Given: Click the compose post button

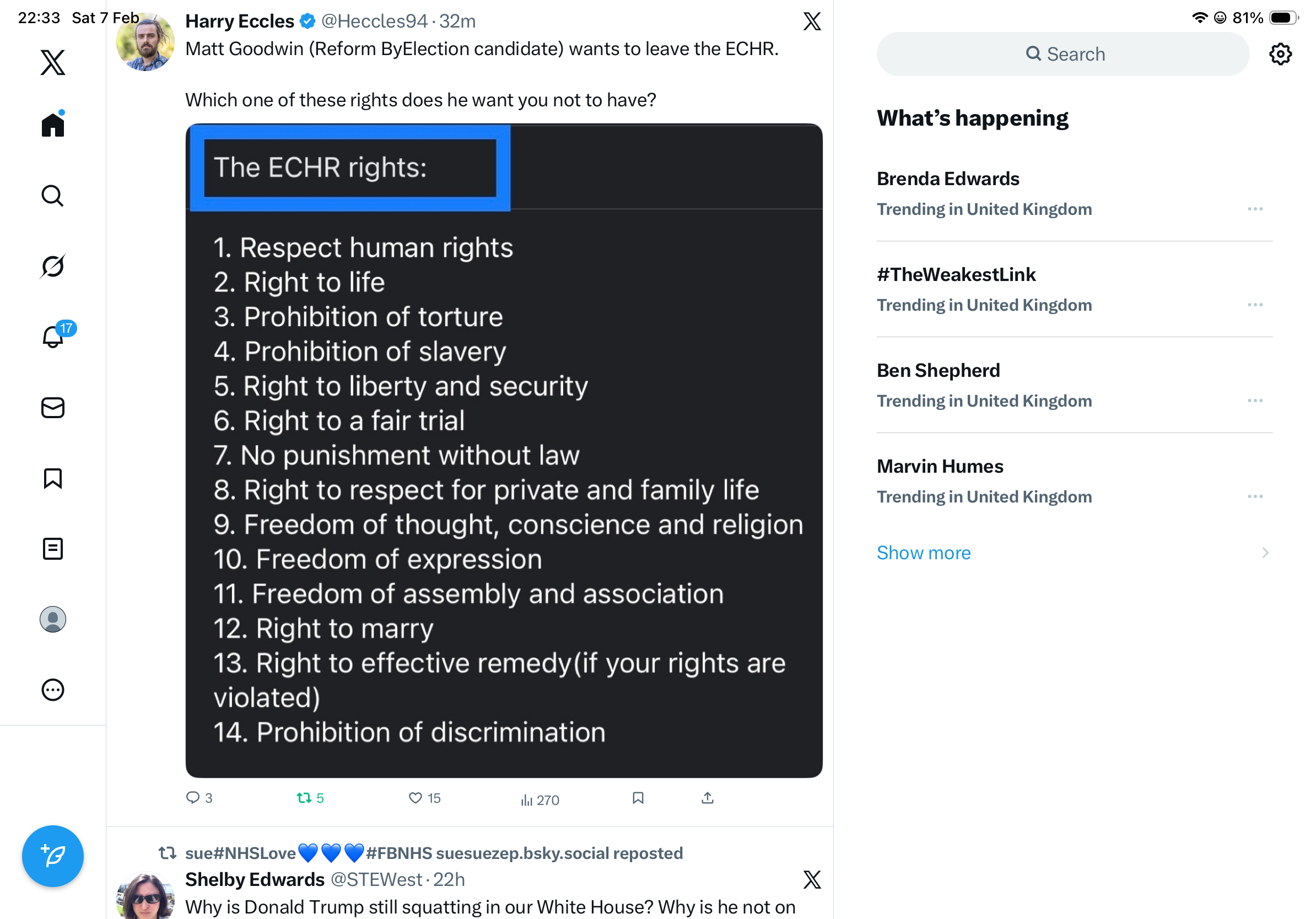Looking at the screenshot, I should [x=53, y=856].
